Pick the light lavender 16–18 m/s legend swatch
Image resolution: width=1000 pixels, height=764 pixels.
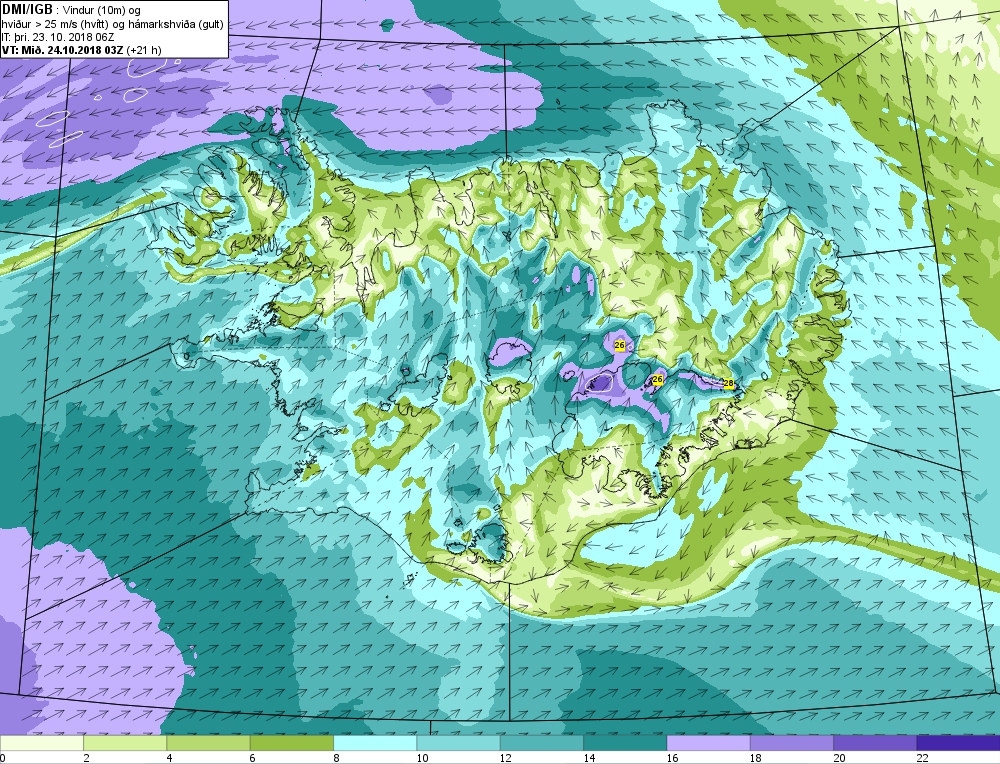708,743
